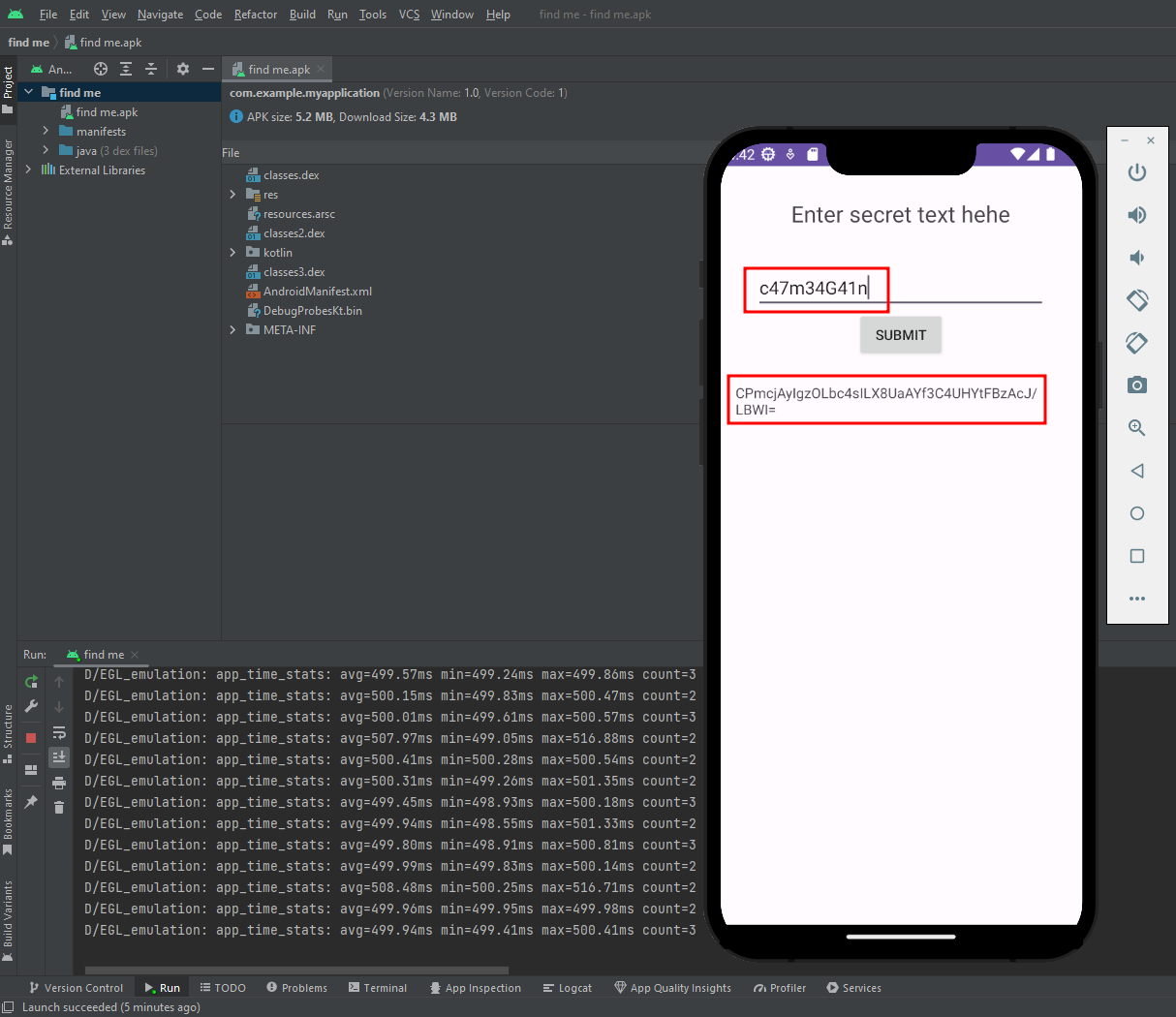Open the Profiler tool window

pos(780,988)
